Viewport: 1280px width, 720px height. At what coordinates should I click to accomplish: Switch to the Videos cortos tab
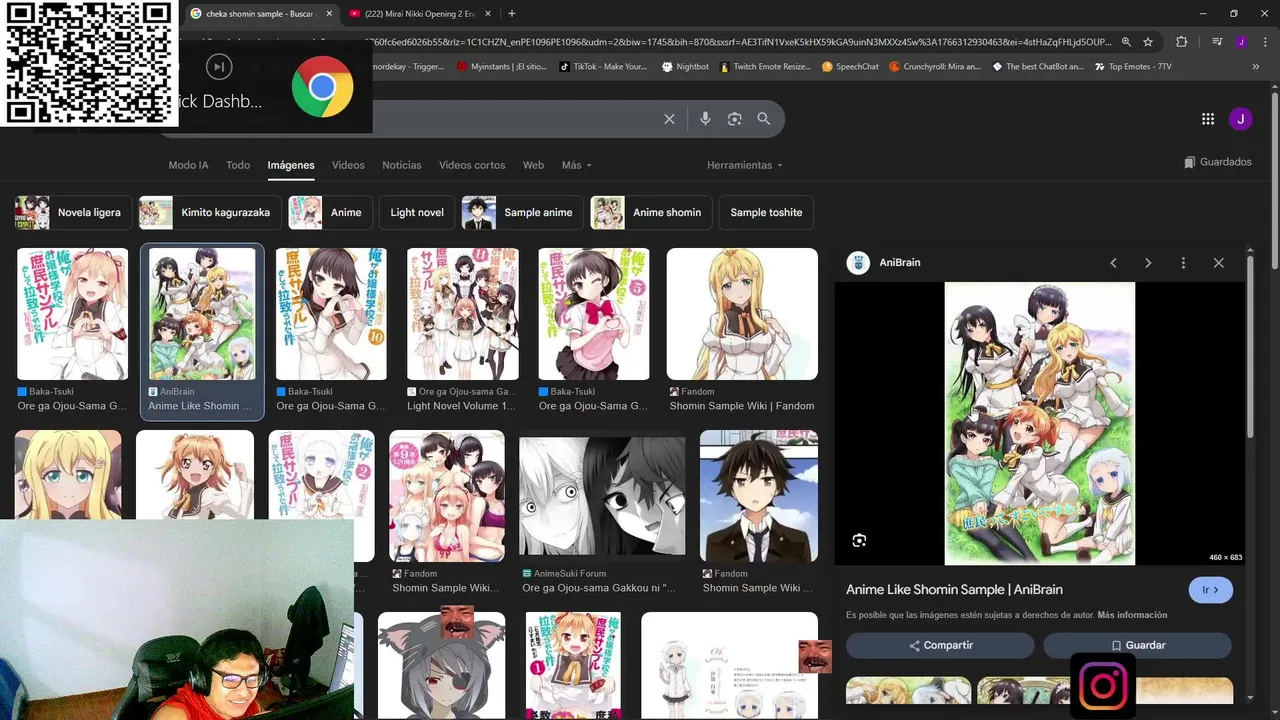pyautogui.click(x=472, y=165)
